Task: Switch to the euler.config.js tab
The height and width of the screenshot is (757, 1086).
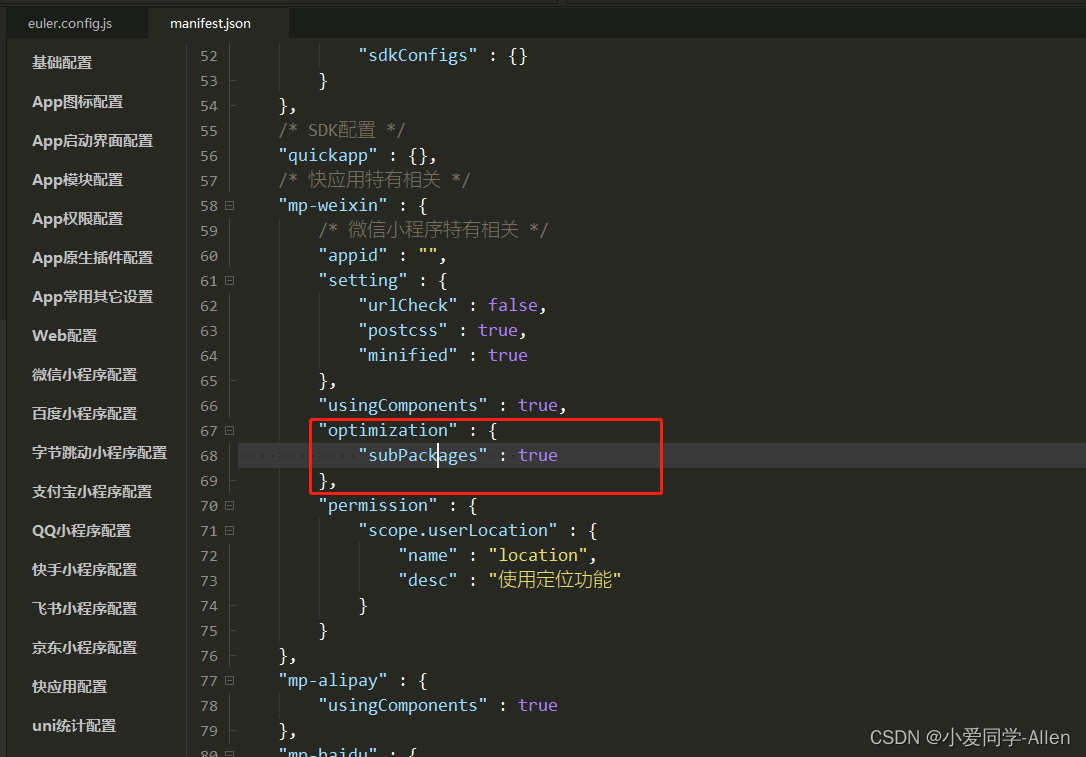Action: [x=70, y=22]
